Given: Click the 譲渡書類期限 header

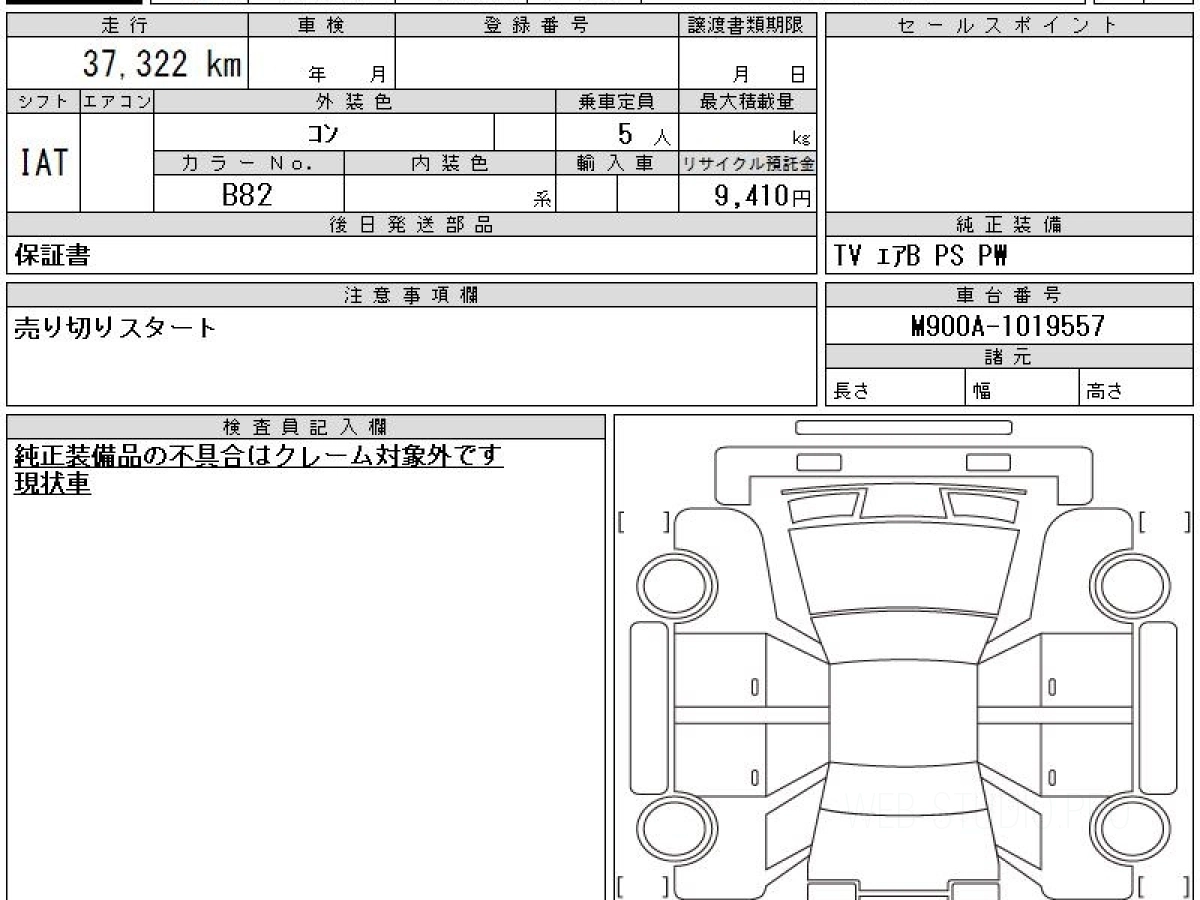Looking at the screenshot, I should (748, 27).
